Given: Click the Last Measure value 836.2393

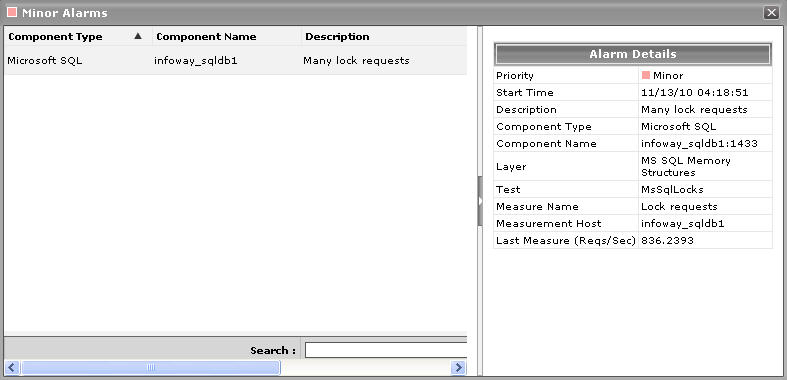Looking at the screenshot, I should [668, 240].
